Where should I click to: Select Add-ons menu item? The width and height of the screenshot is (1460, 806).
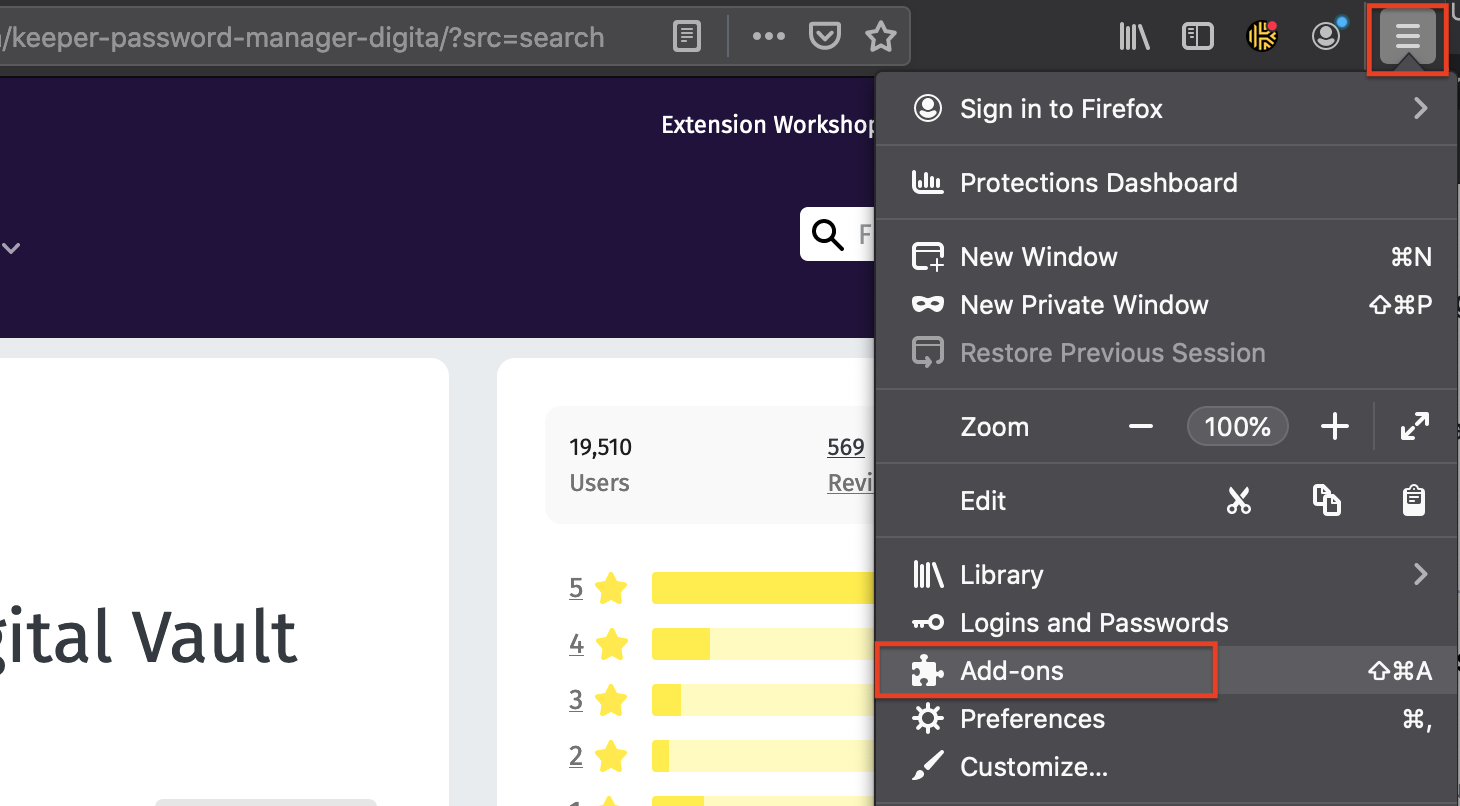1166,670
